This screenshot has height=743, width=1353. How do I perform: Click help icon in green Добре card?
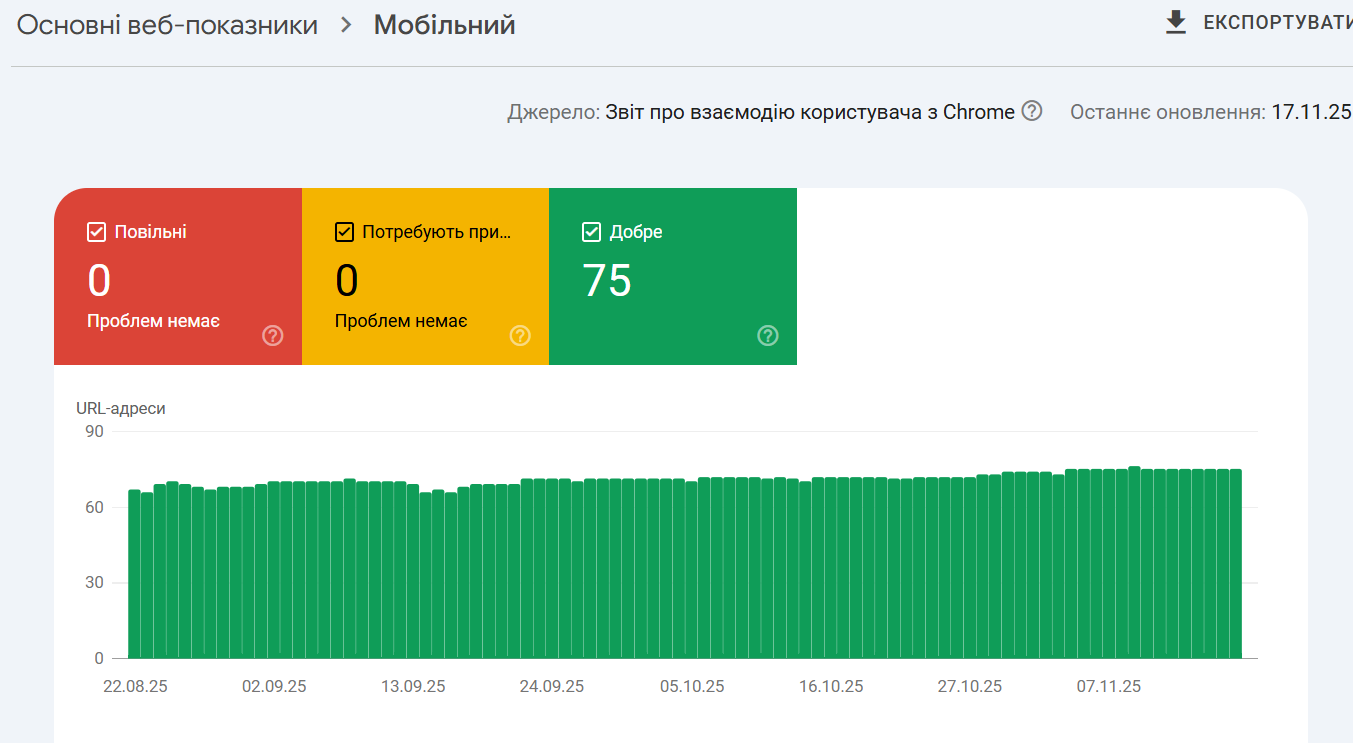768,336
